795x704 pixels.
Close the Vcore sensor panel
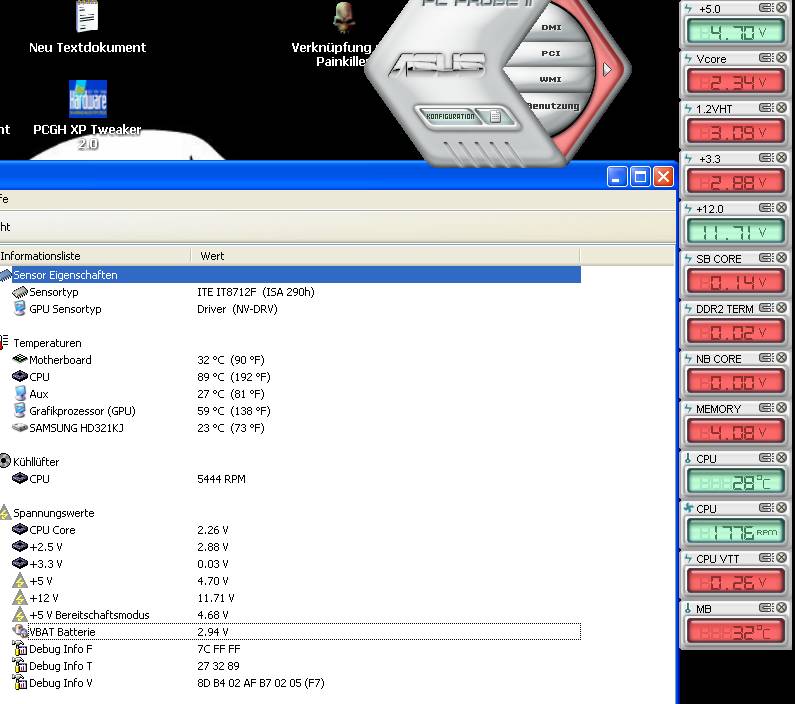click(x=781, y=58)
